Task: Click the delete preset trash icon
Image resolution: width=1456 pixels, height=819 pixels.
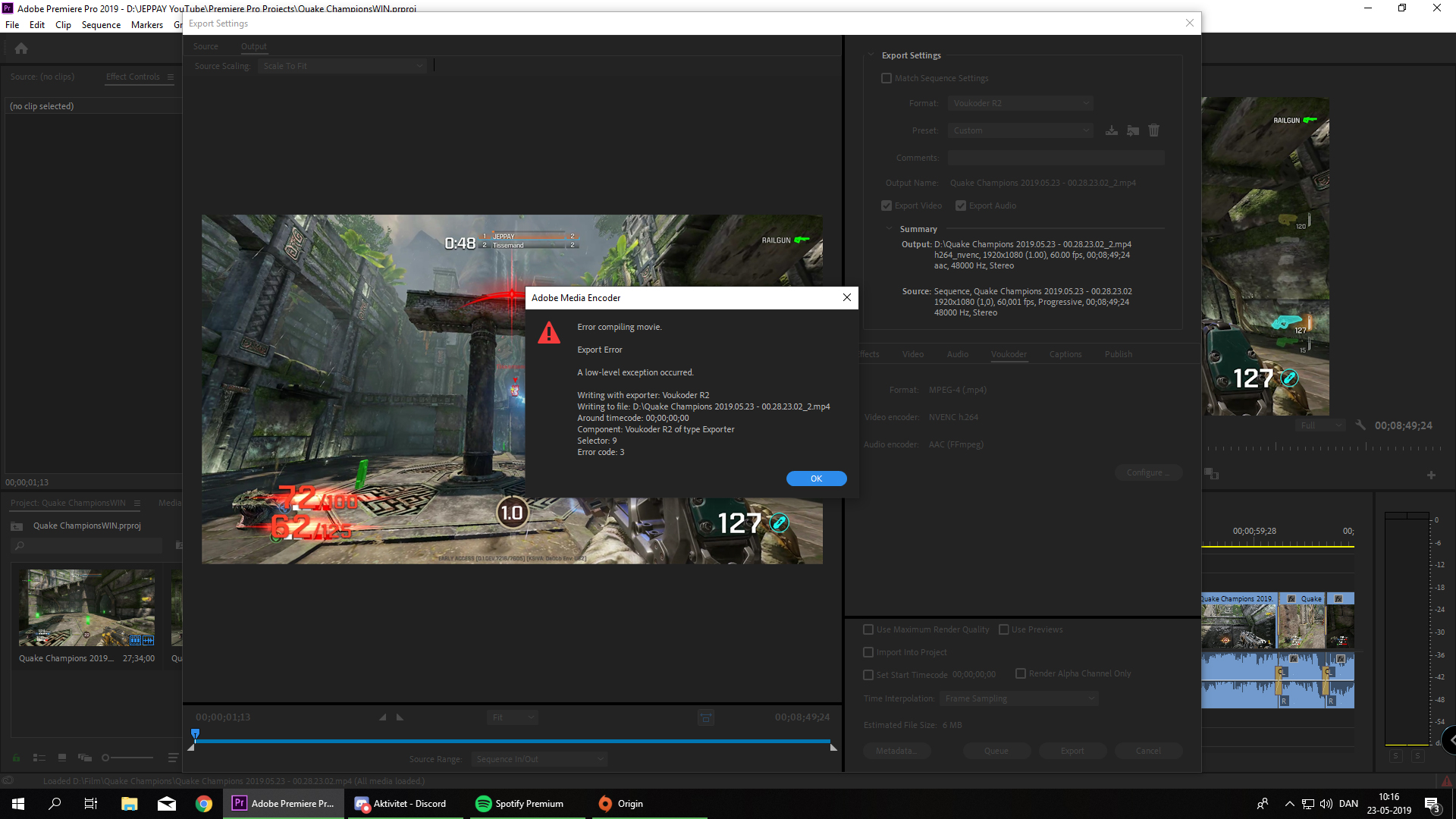Action: pos(1153,130)
